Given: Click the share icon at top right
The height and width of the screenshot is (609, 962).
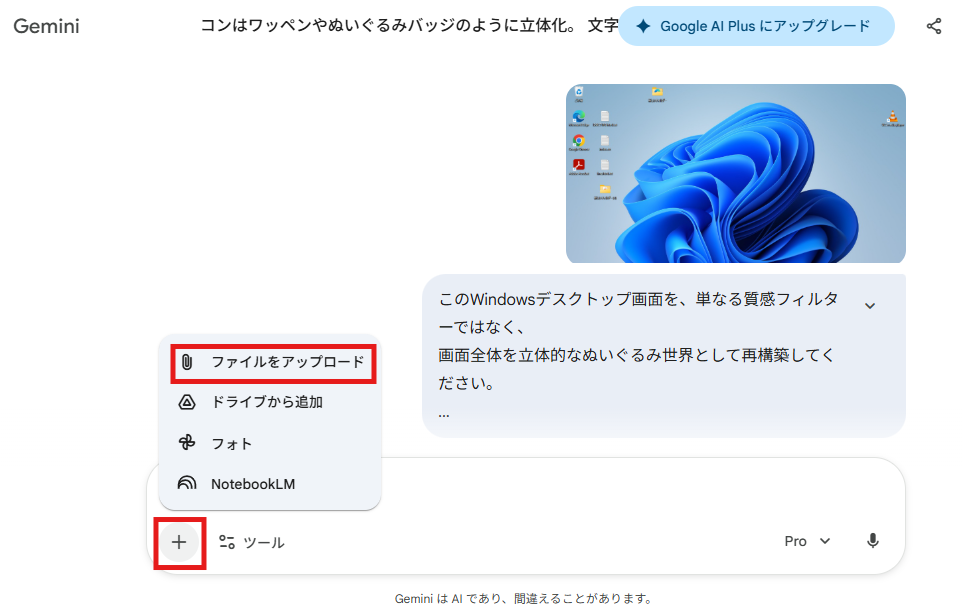Looking at the screenshot, I should (x=933, y=26).
